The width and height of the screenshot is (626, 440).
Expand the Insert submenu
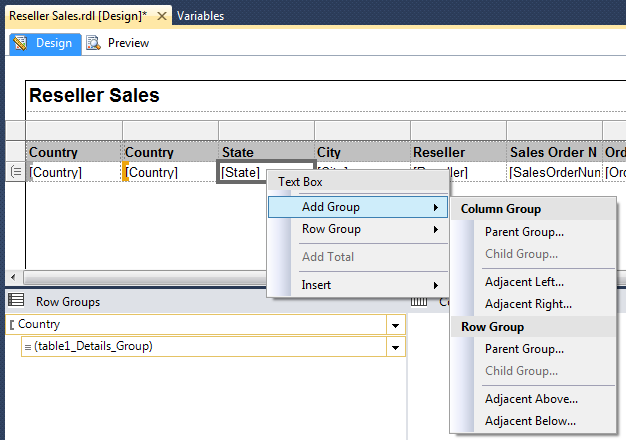coord(357,285)
